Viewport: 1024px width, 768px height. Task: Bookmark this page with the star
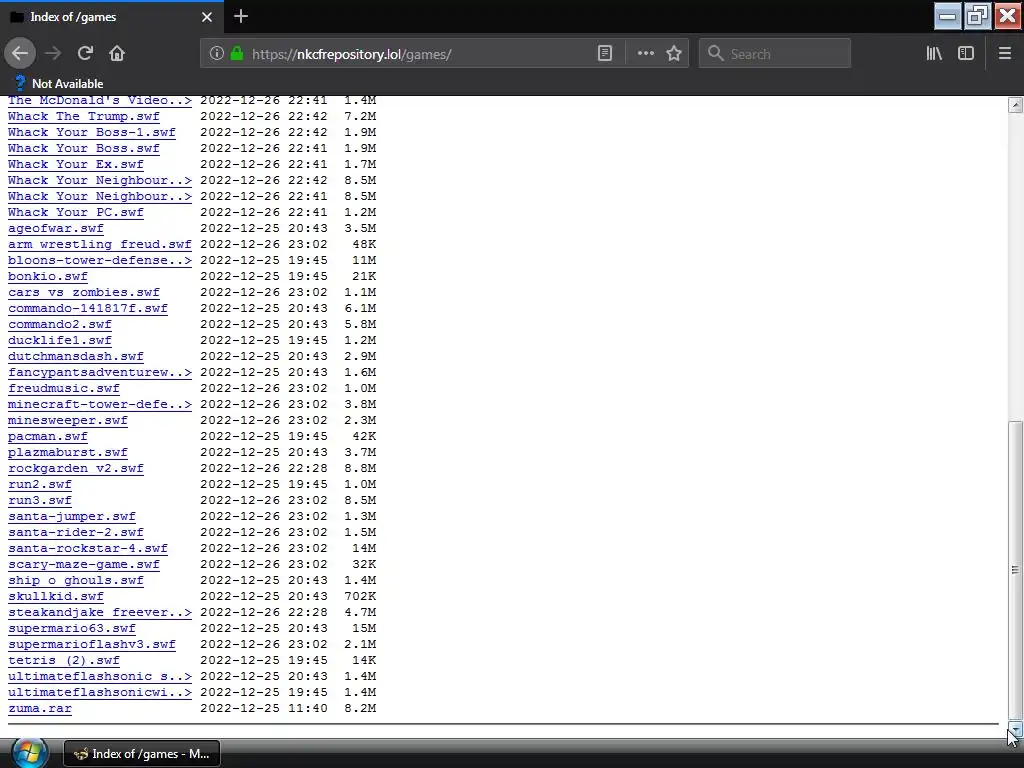[x=674, y=54]
